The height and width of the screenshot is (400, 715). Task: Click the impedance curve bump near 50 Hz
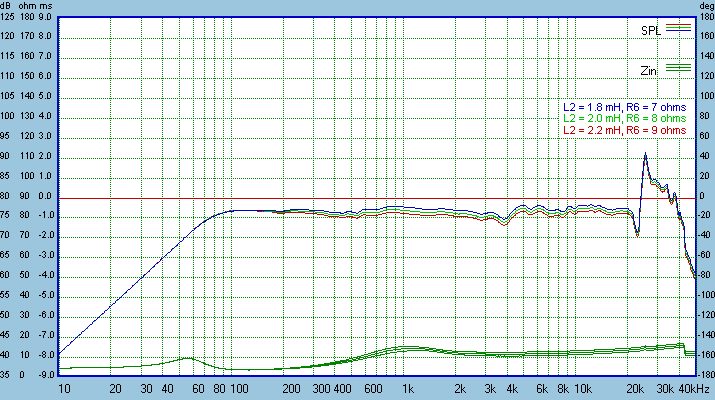click(x=187, y=357)
